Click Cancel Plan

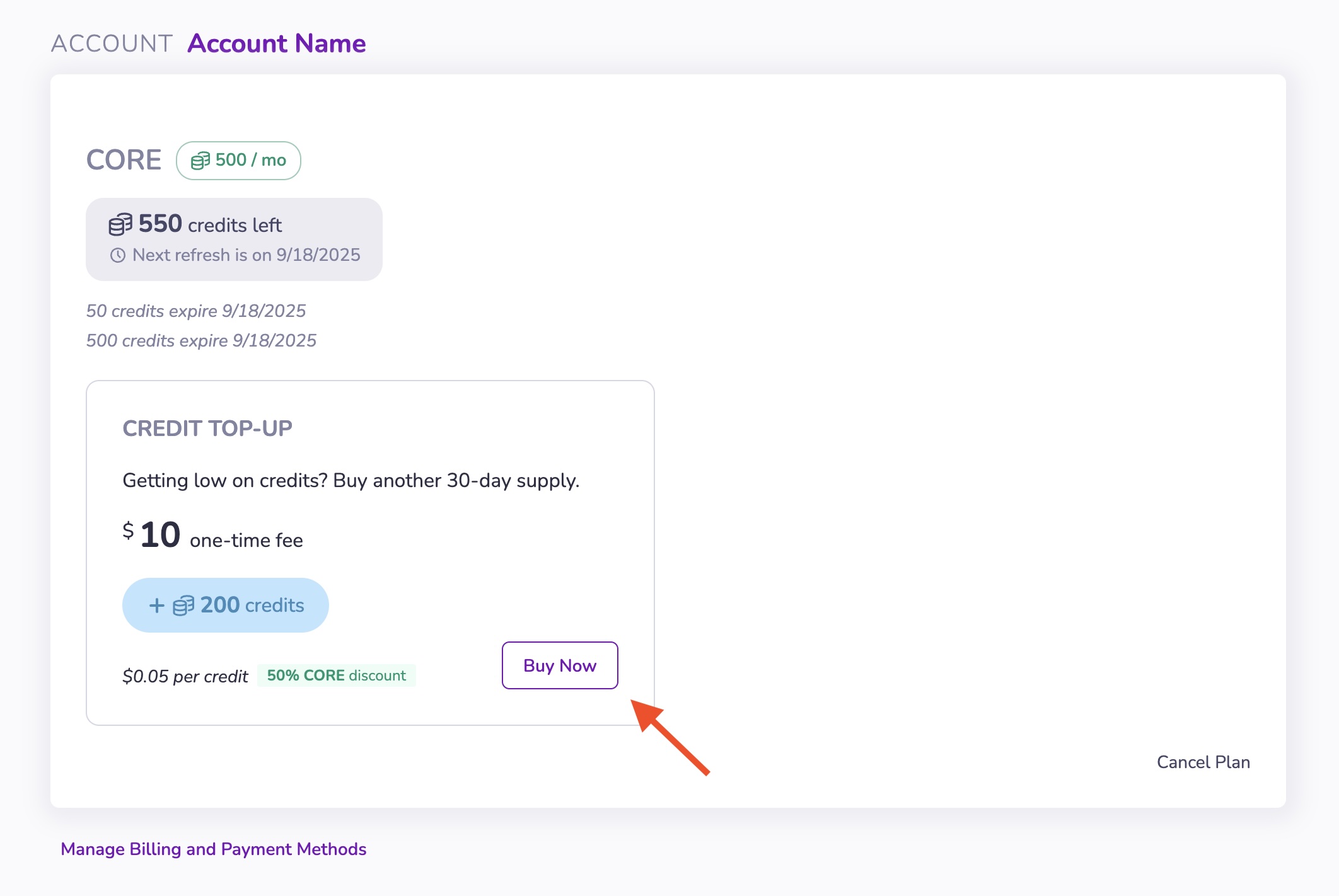click(x=1203, y=762)
